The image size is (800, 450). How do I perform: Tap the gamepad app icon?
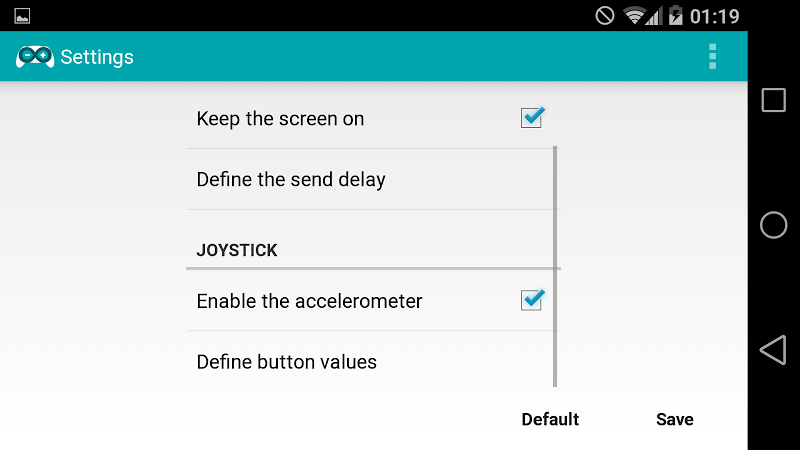[35, 57]
